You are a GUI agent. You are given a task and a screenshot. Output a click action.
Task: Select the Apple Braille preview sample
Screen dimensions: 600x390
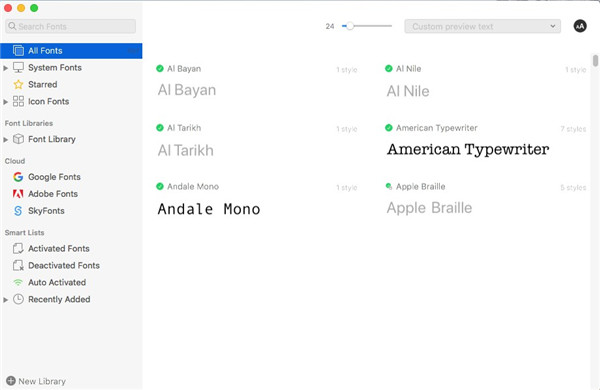(x=429, y=208)
